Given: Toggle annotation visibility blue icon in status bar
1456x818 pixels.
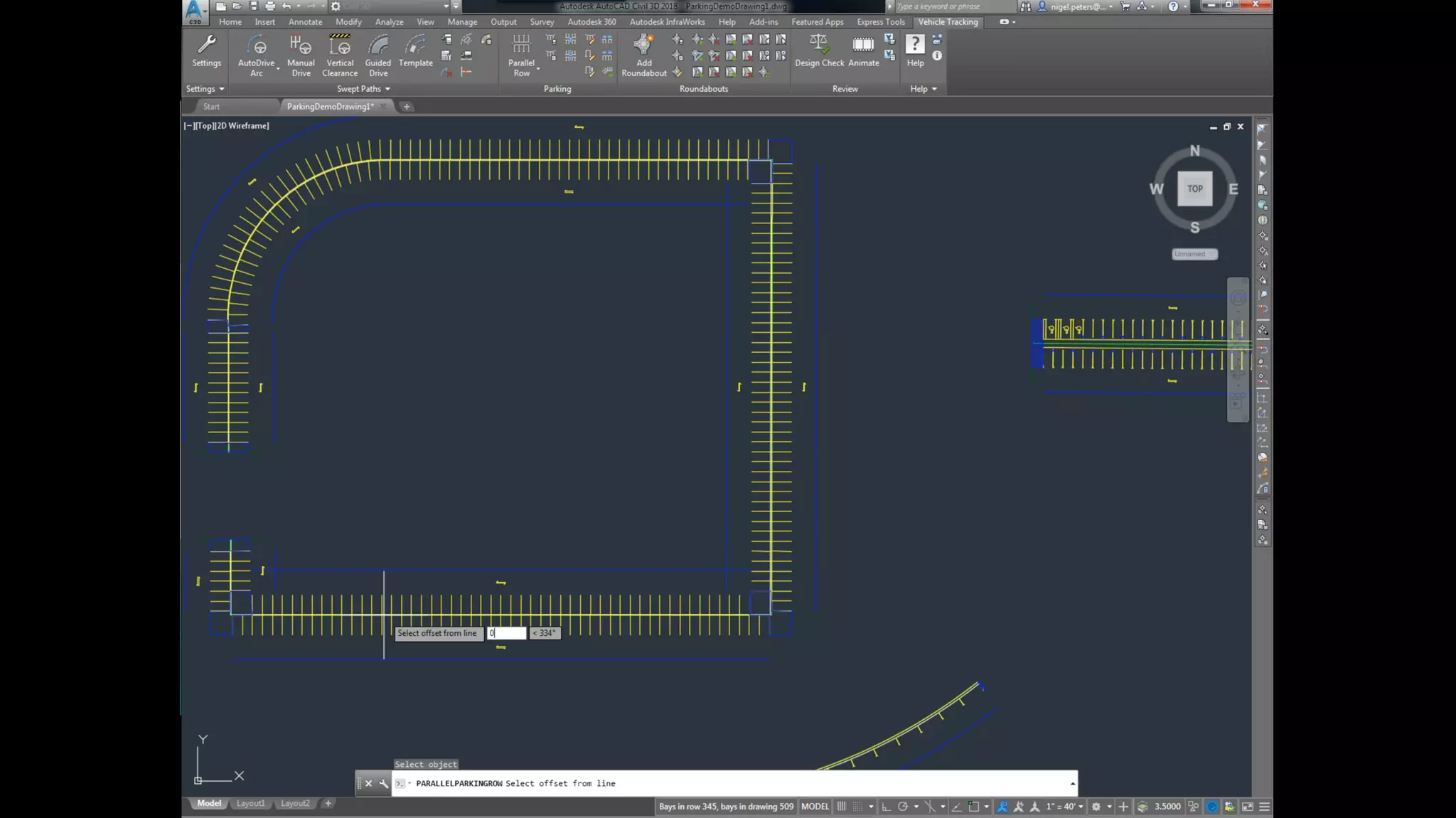Looking at the screenshot, I should coord(1002,806).
